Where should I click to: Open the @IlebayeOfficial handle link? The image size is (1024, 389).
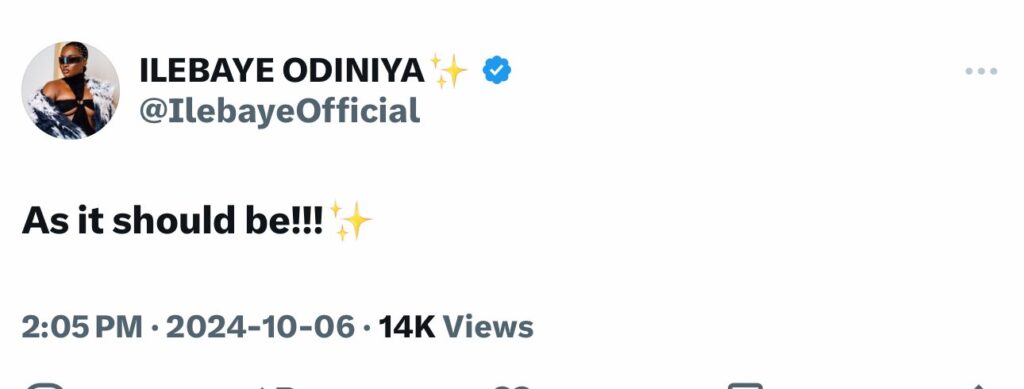[280, 111]
